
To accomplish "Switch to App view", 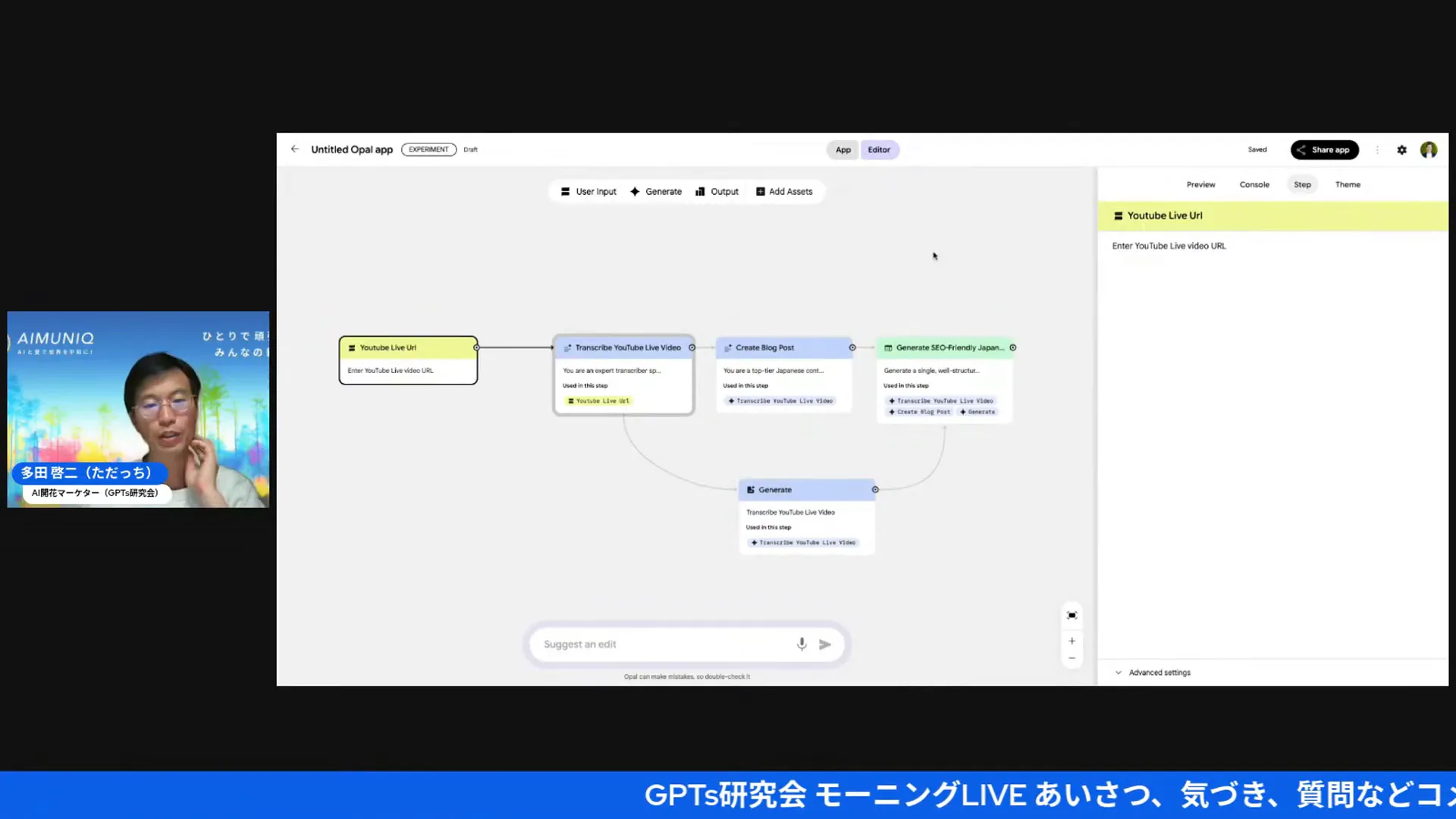I will point(843,150).
